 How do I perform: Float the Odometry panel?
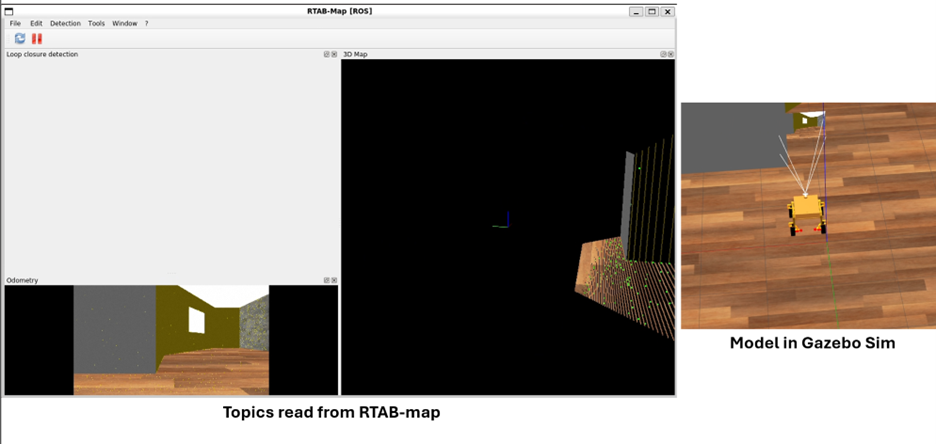click(x=327, y=280)
